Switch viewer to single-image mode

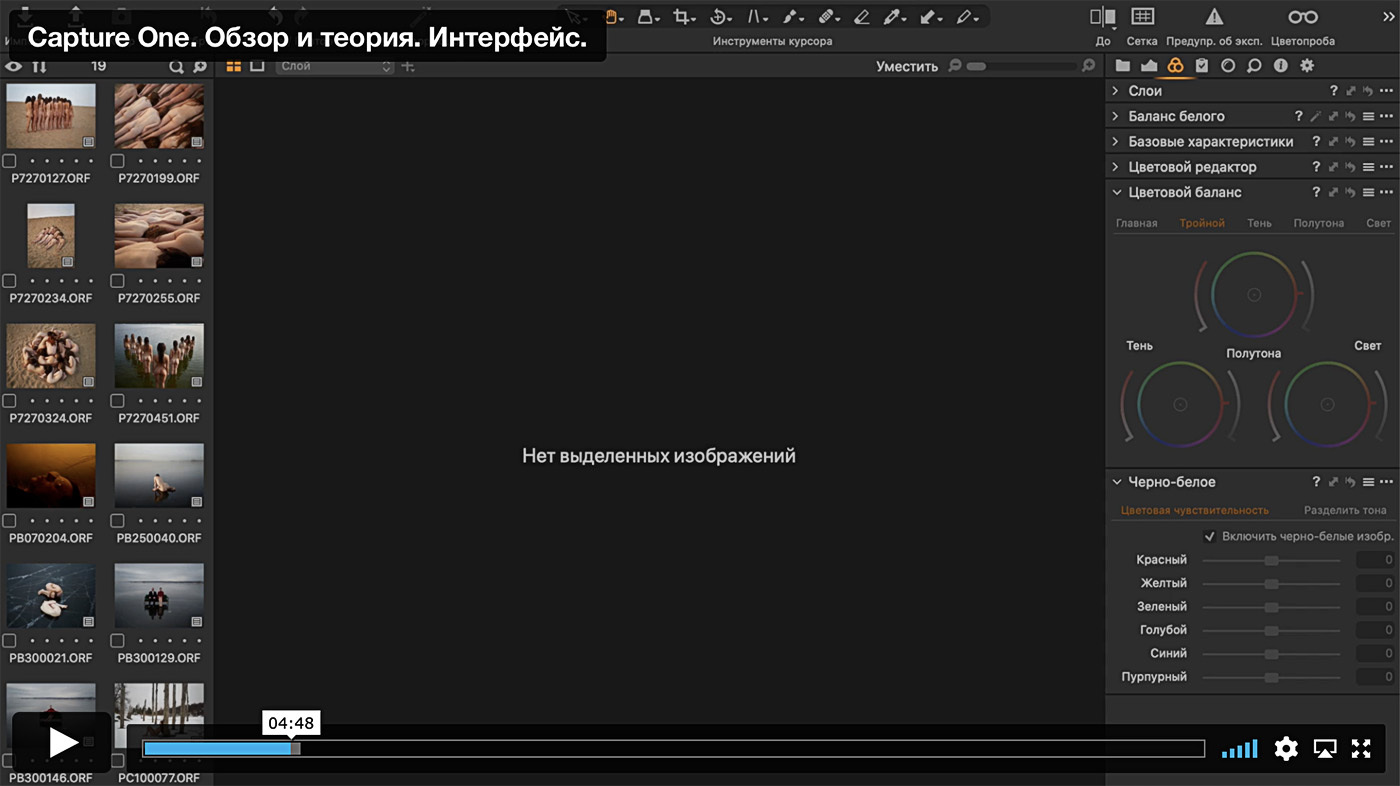pyautogui.click(x=257, y=66)
